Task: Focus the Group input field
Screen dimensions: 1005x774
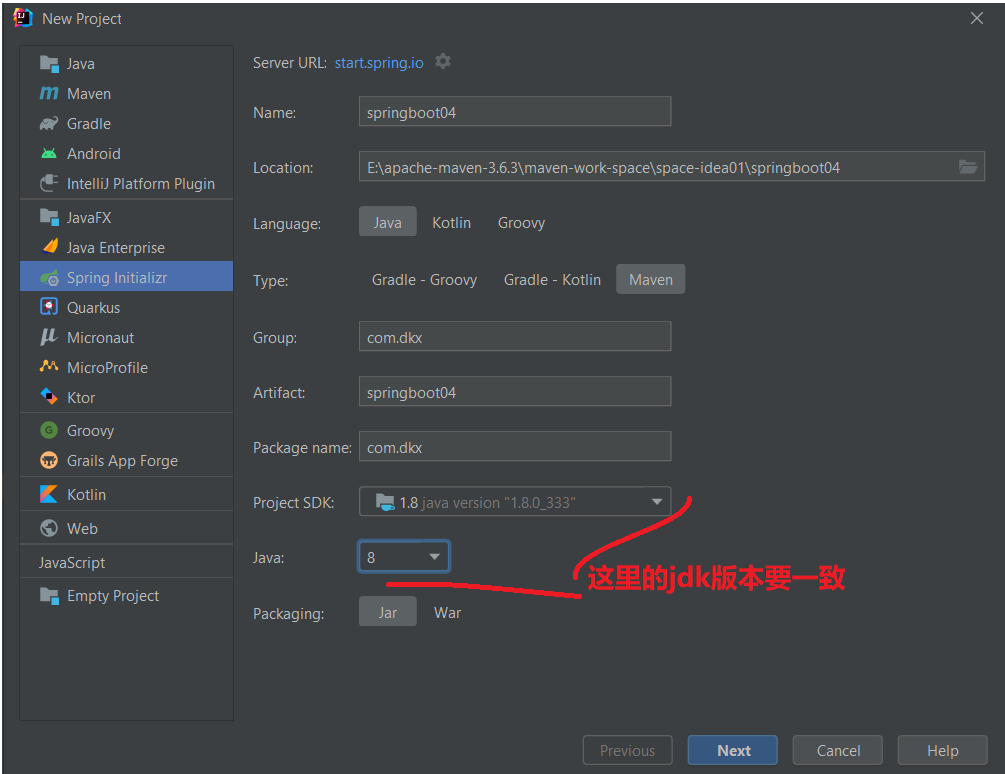Action: 515,336
